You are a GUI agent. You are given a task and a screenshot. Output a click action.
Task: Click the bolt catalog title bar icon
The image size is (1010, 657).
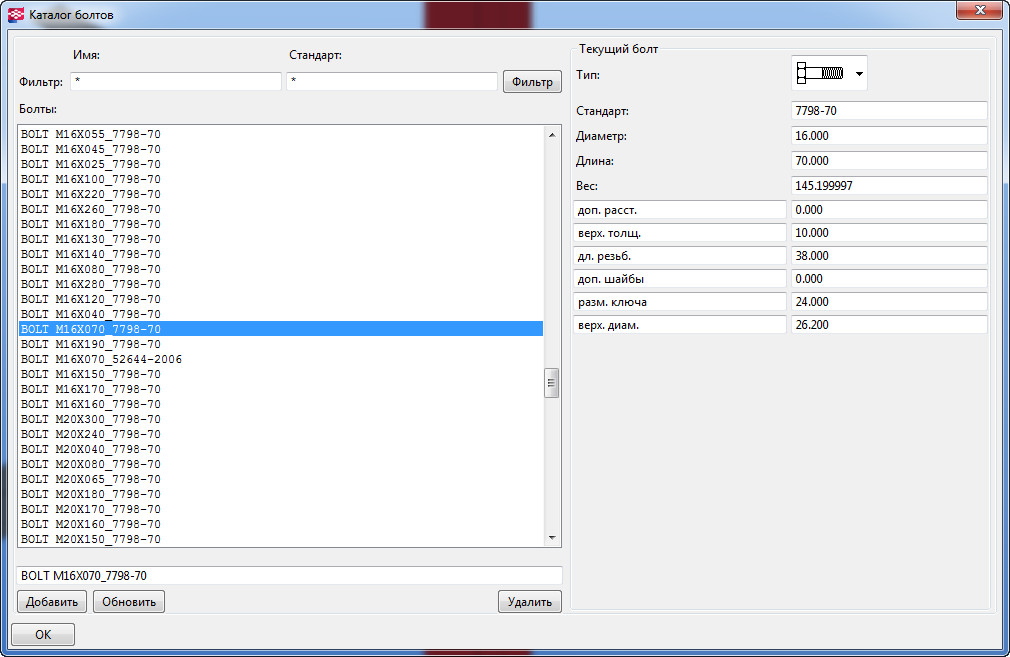coord(15,14)
